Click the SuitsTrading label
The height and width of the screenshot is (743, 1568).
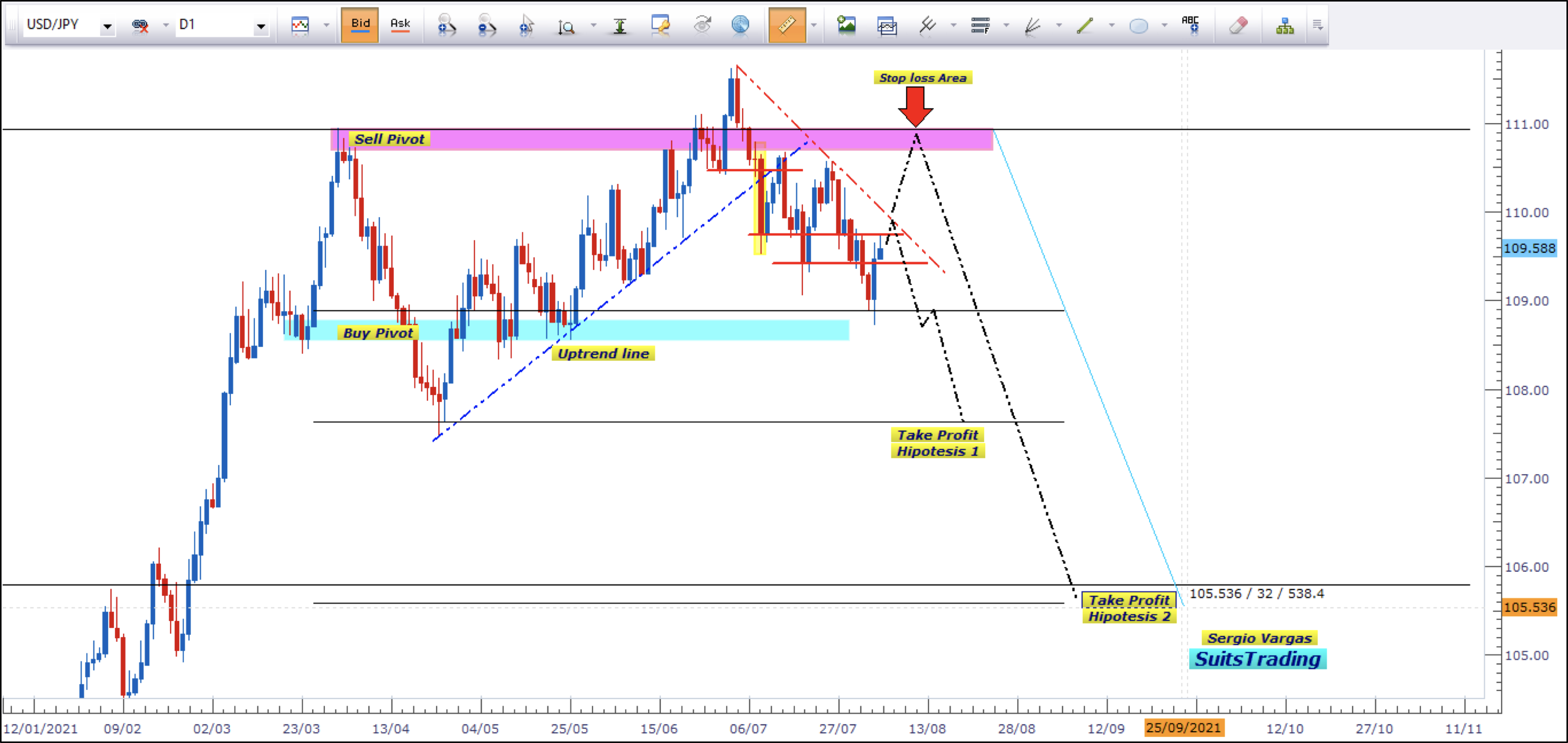[1257, 659]
